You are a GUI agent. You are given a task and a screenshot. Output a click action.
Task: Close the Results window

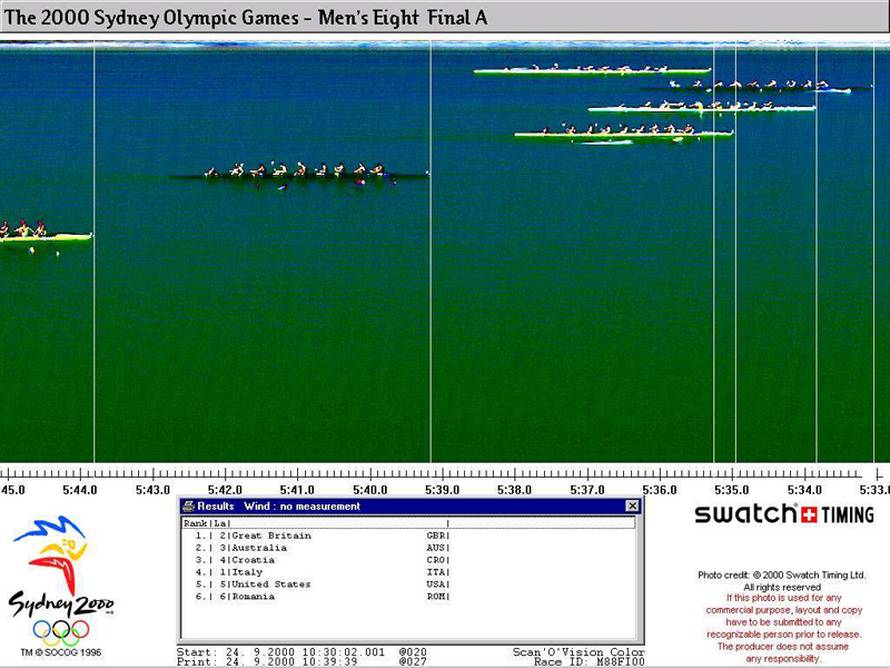(x=631, y=507)
